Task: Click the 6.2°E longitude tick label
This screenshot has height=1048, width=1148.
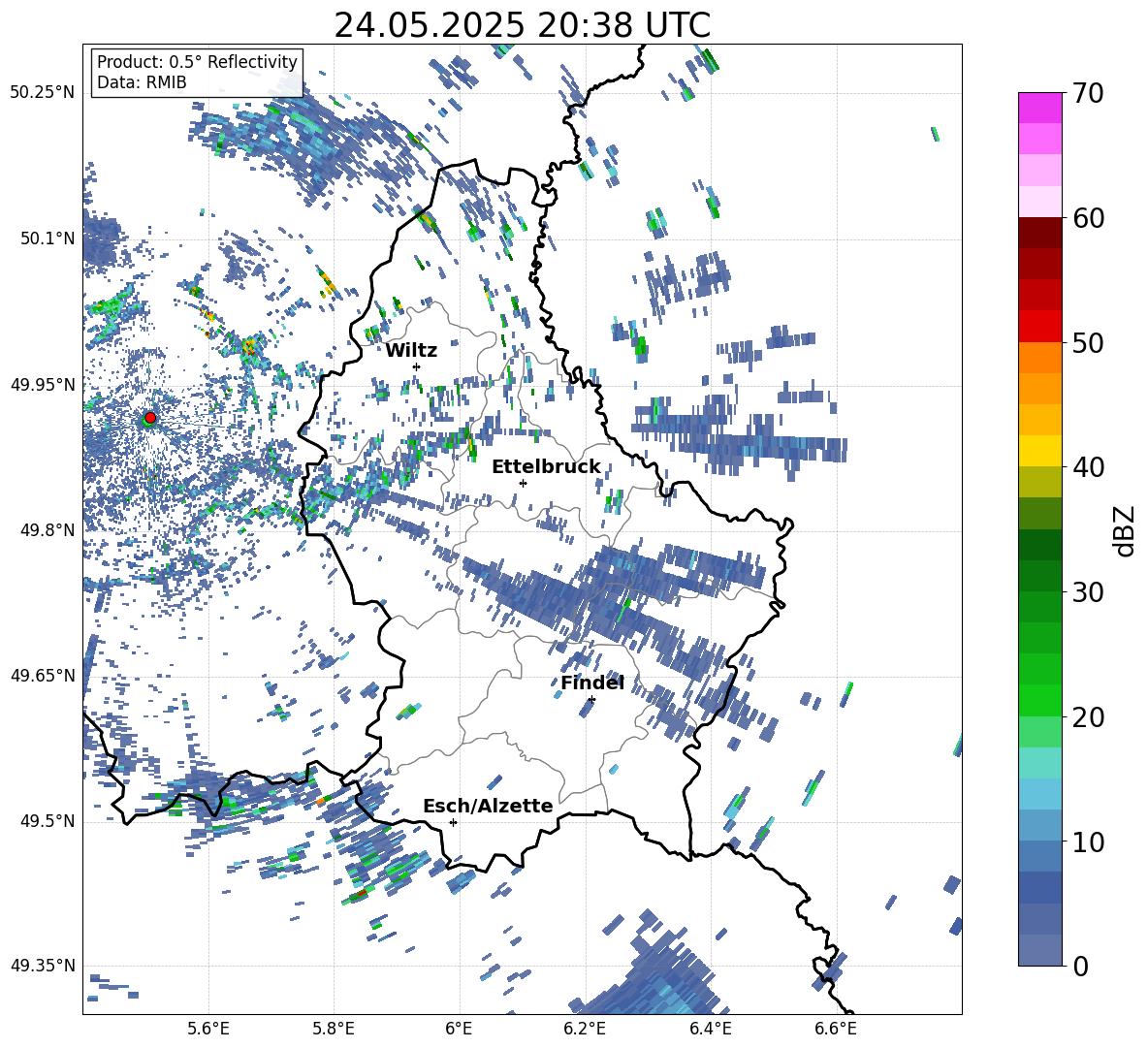Action: click(x=585, y=1029)
